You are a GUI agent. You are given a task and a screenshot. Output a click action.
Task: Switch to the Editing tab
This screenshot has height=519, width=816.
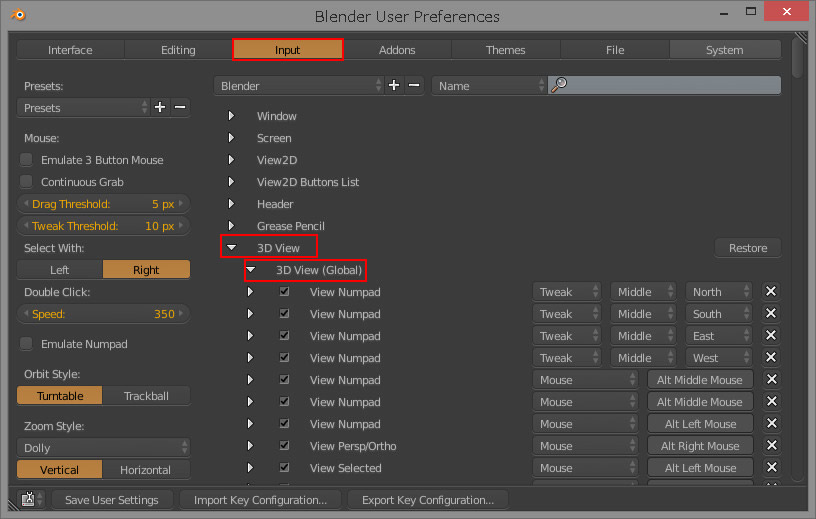(x=178, y=50)
